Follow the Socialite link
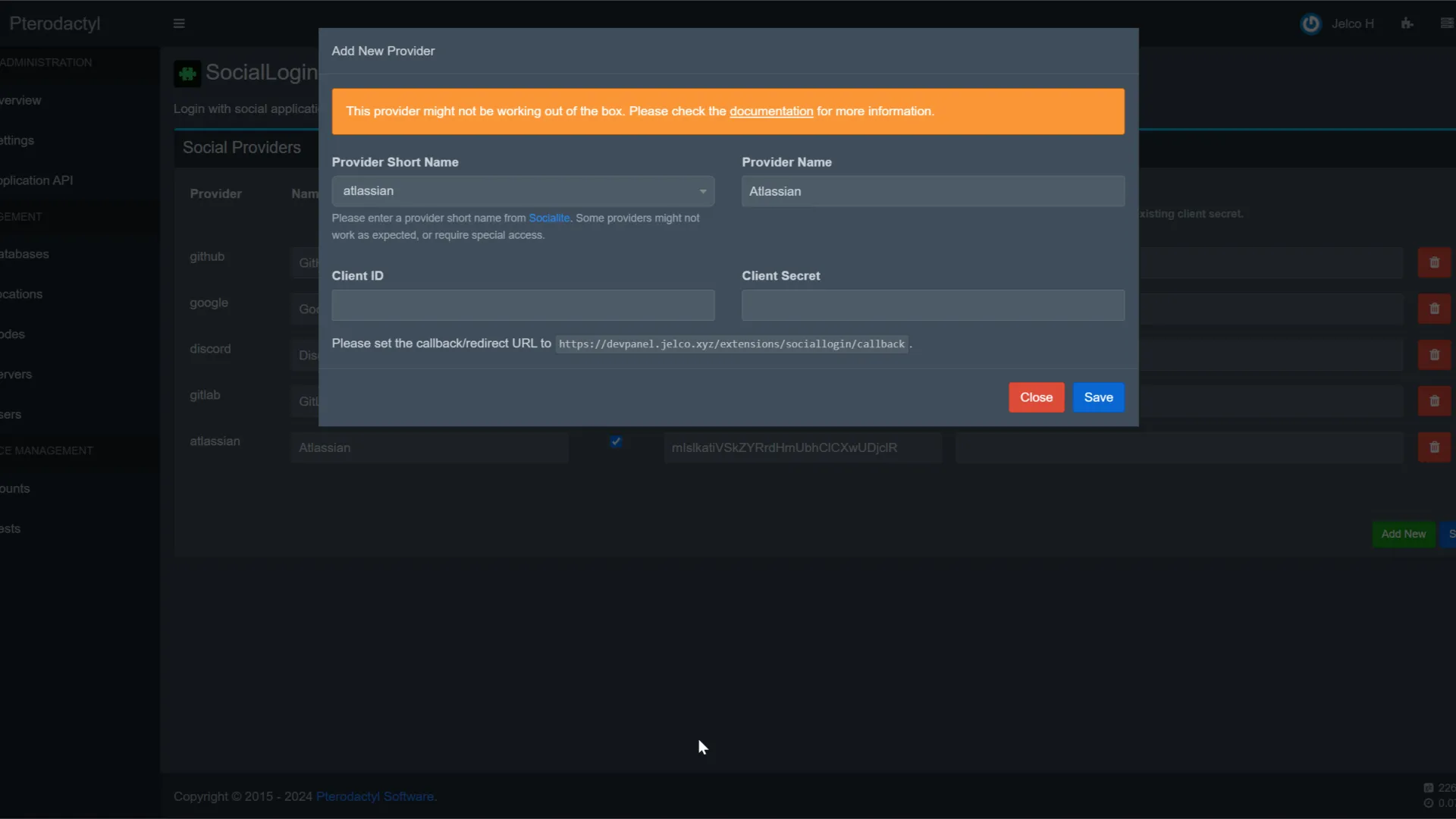This screenshot has height=819, width=1456. 548,218
